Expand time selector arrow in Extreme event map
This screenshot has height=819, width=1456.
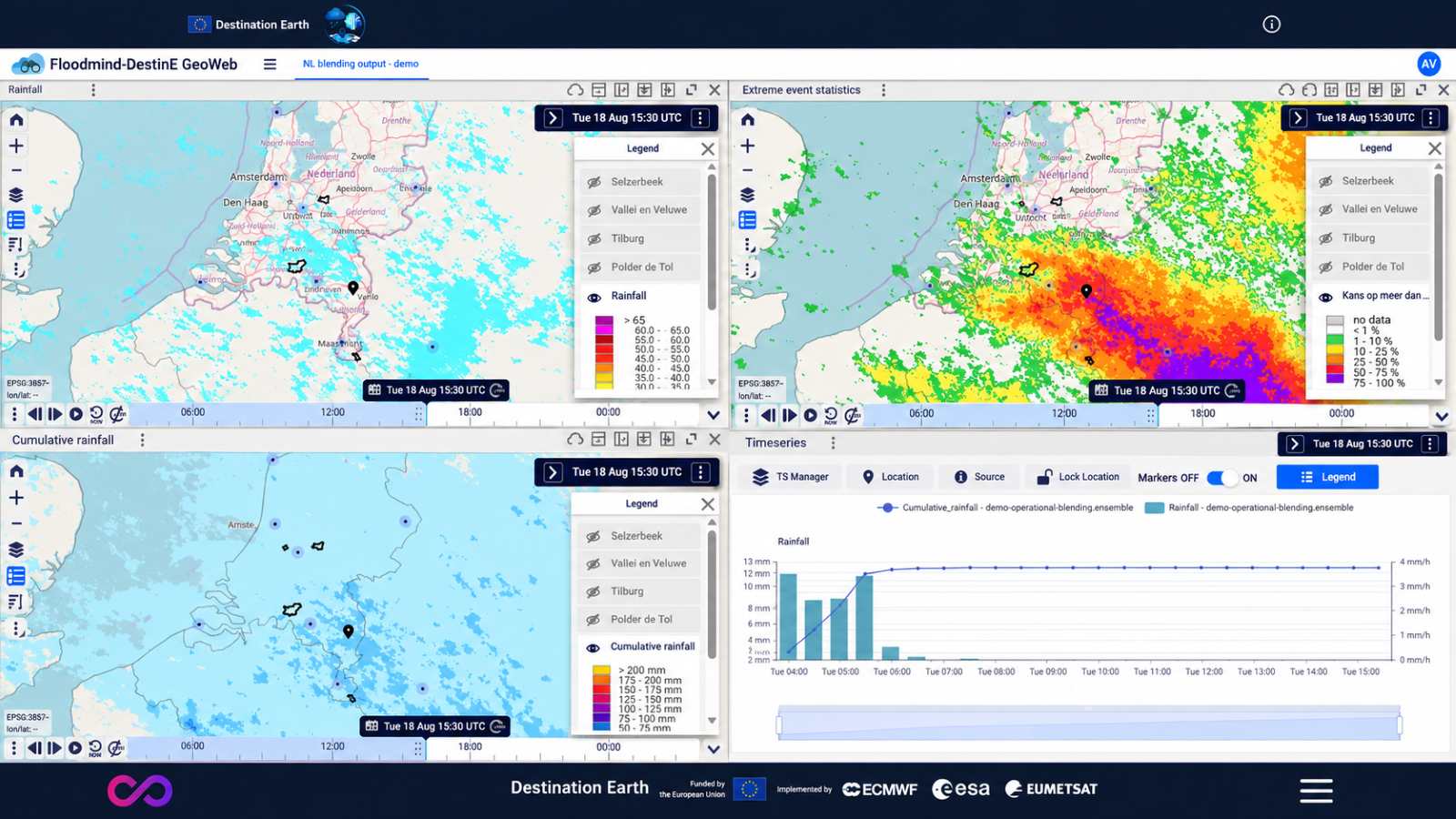tap(1298, 118)
